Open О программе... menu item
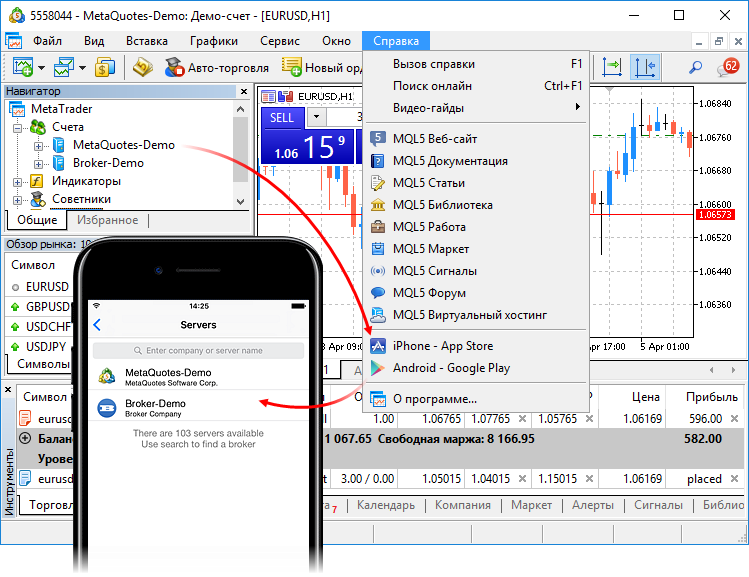The width and height of the screenshot is (749, 577). click(x=476, y=399)
